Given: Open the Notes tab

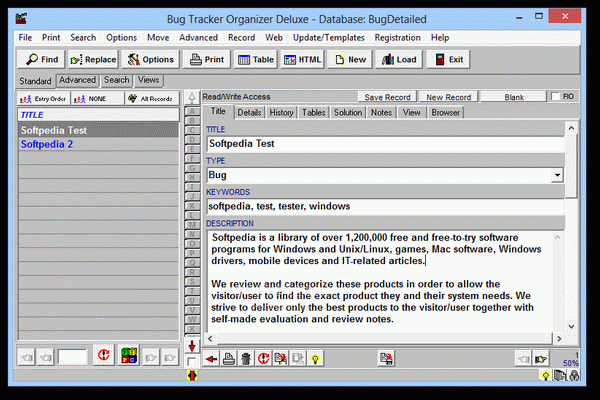Looking at the screenshot, I should pos(382,113).
